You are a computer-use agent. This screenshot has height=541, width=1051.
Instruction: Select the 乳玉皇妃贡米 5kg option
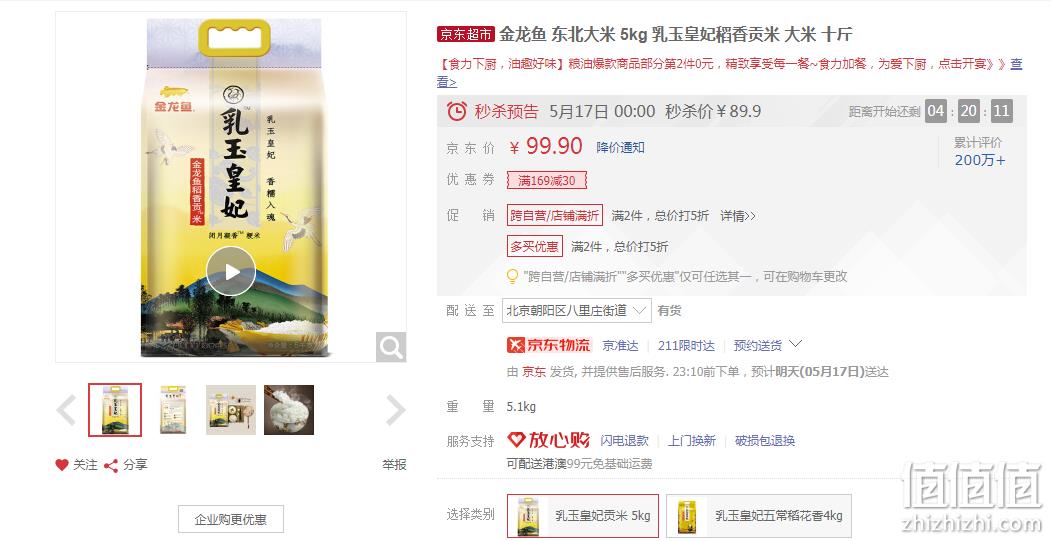tap(582, 516)
